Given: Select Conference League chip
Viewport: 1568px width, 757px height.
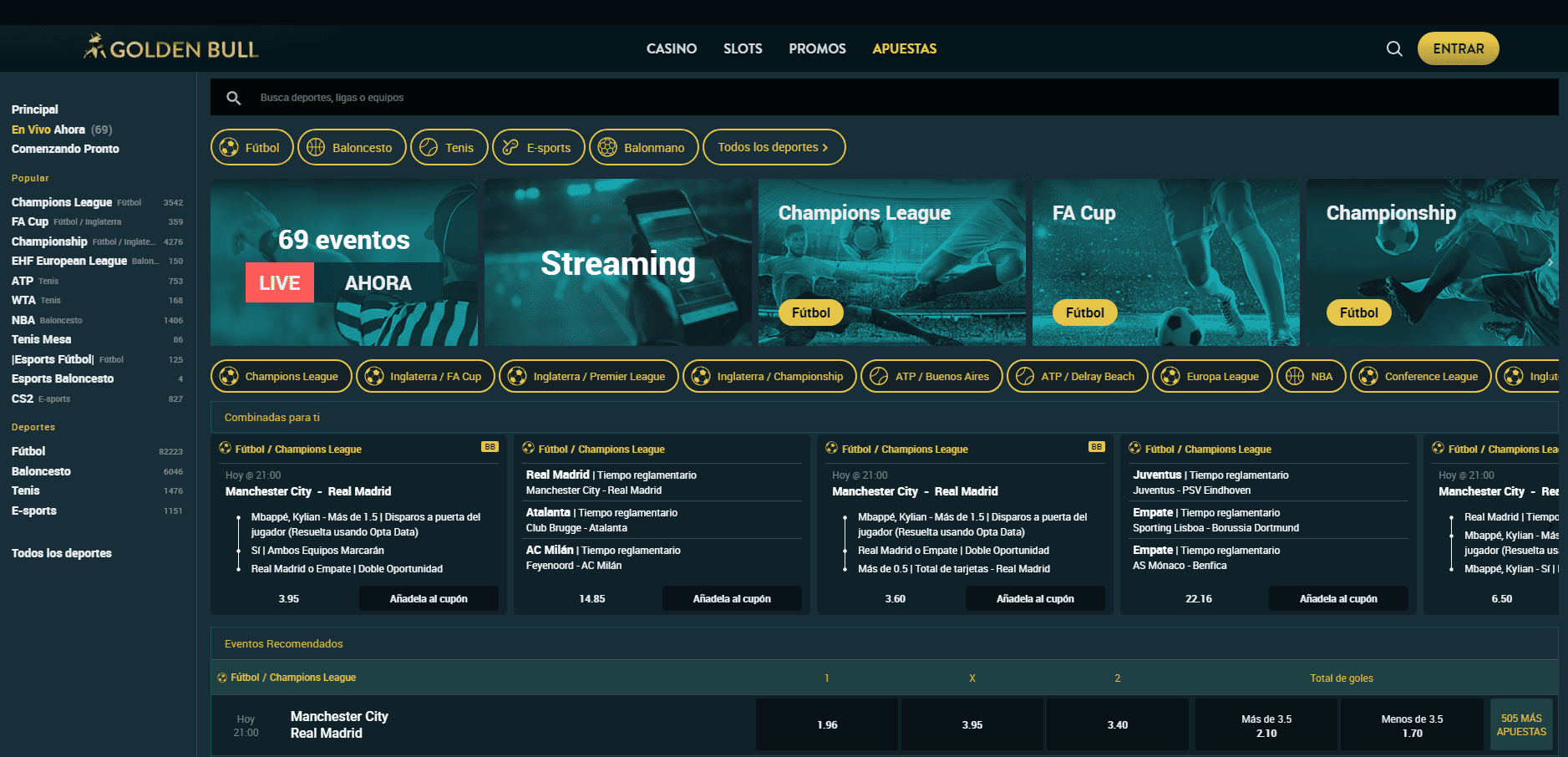Looking at the screenshot, I should click(x=1420, y=376).
